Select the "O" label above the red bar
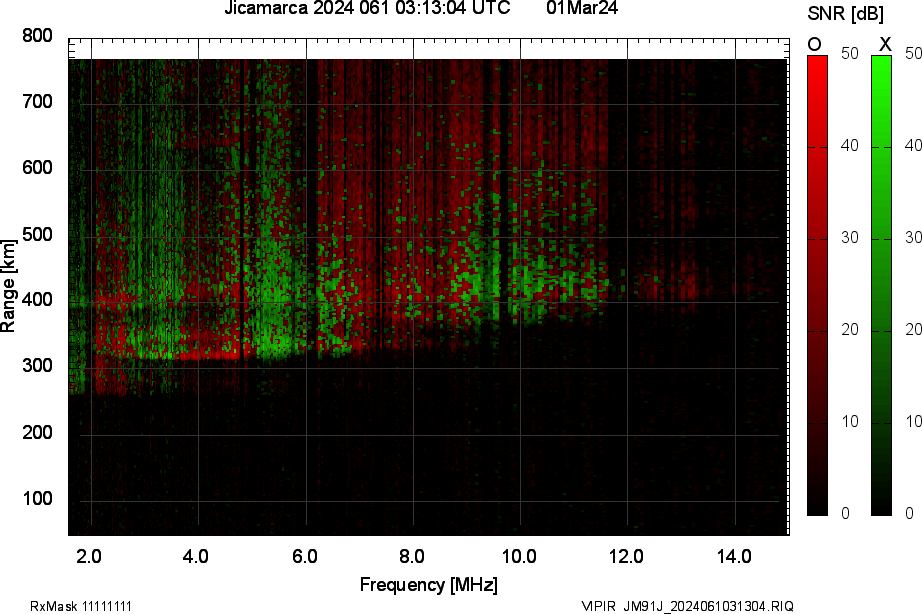The width and height of the screenshot is (922, 614). pos(815,44)
